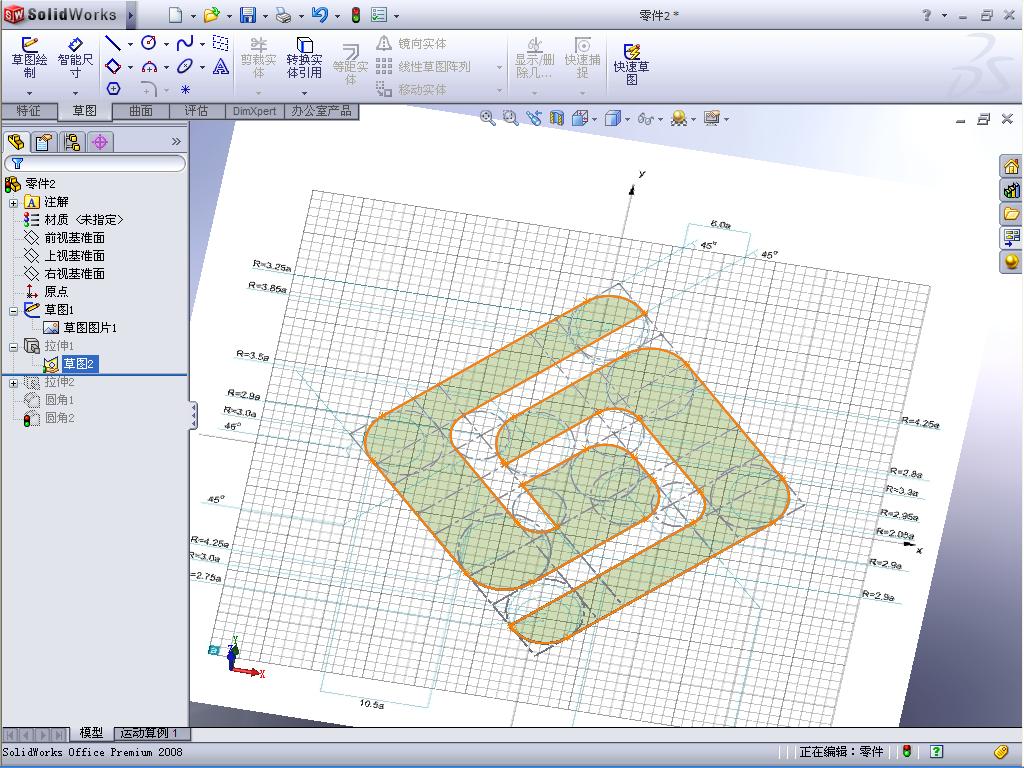Select the Centerpoint Arc tool
1024x768 pixels.
pos(149,67)
